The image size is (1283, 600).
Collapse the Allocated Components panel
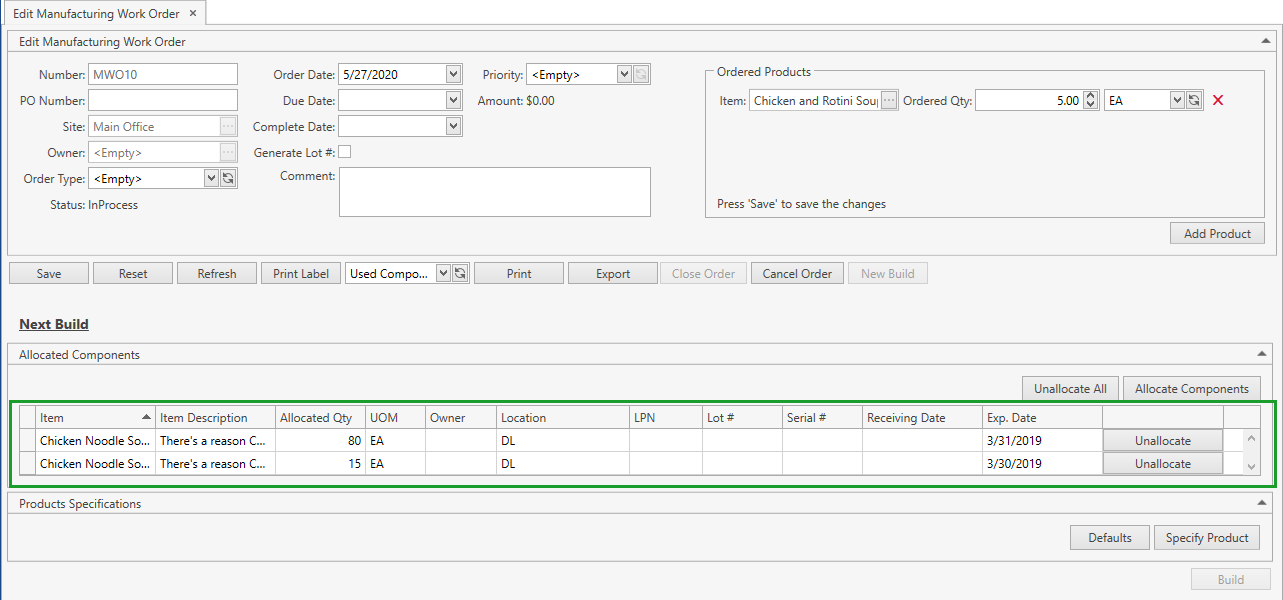1266,355
